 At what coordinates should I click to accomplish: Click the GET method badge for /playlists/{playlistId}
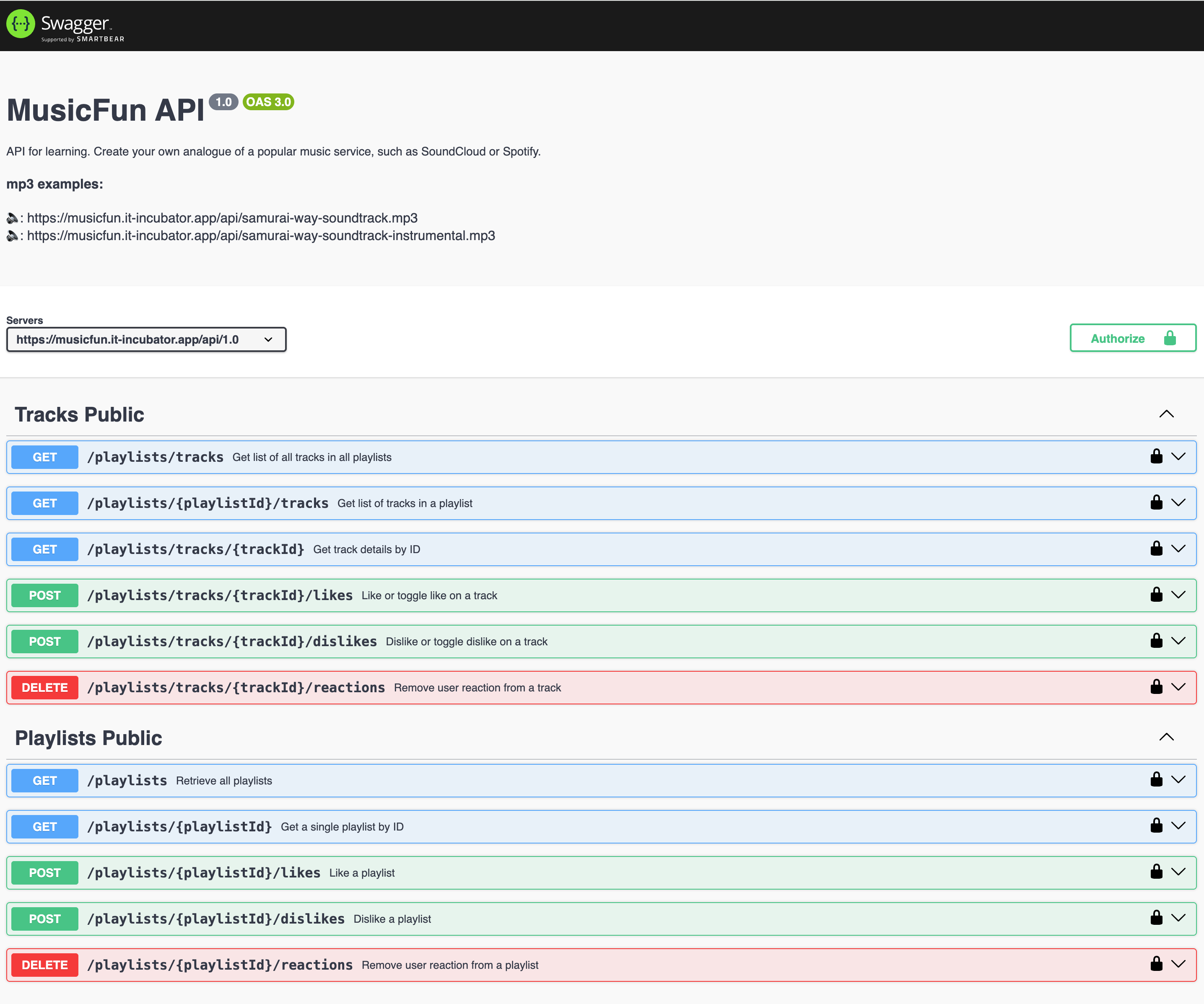click(45, 826)
